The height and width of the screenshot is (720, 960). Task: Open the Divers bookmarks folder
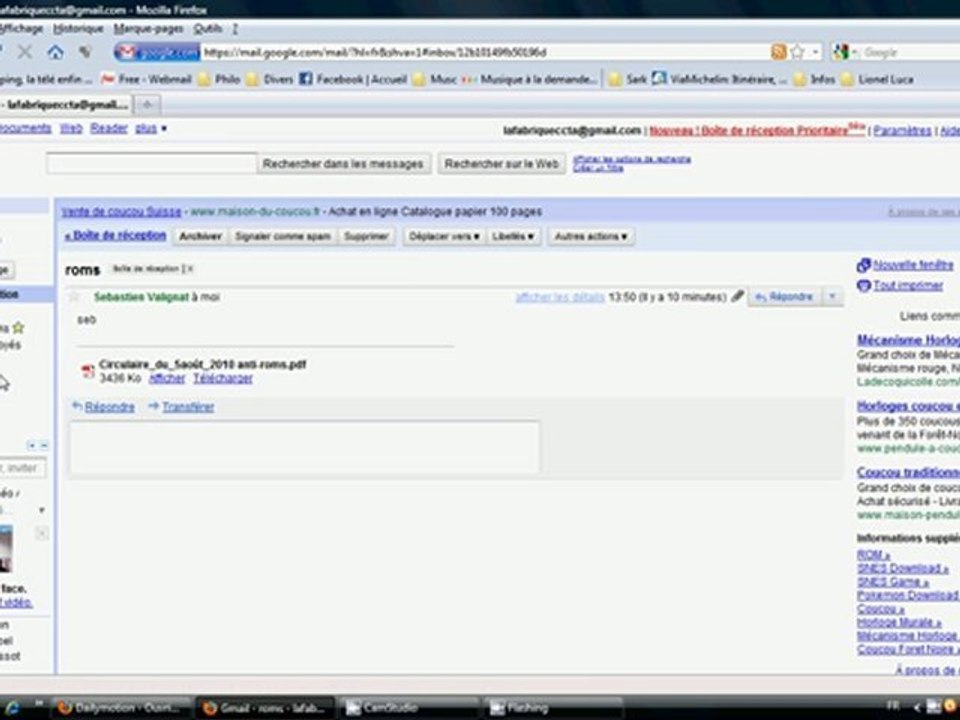point(269,79)
